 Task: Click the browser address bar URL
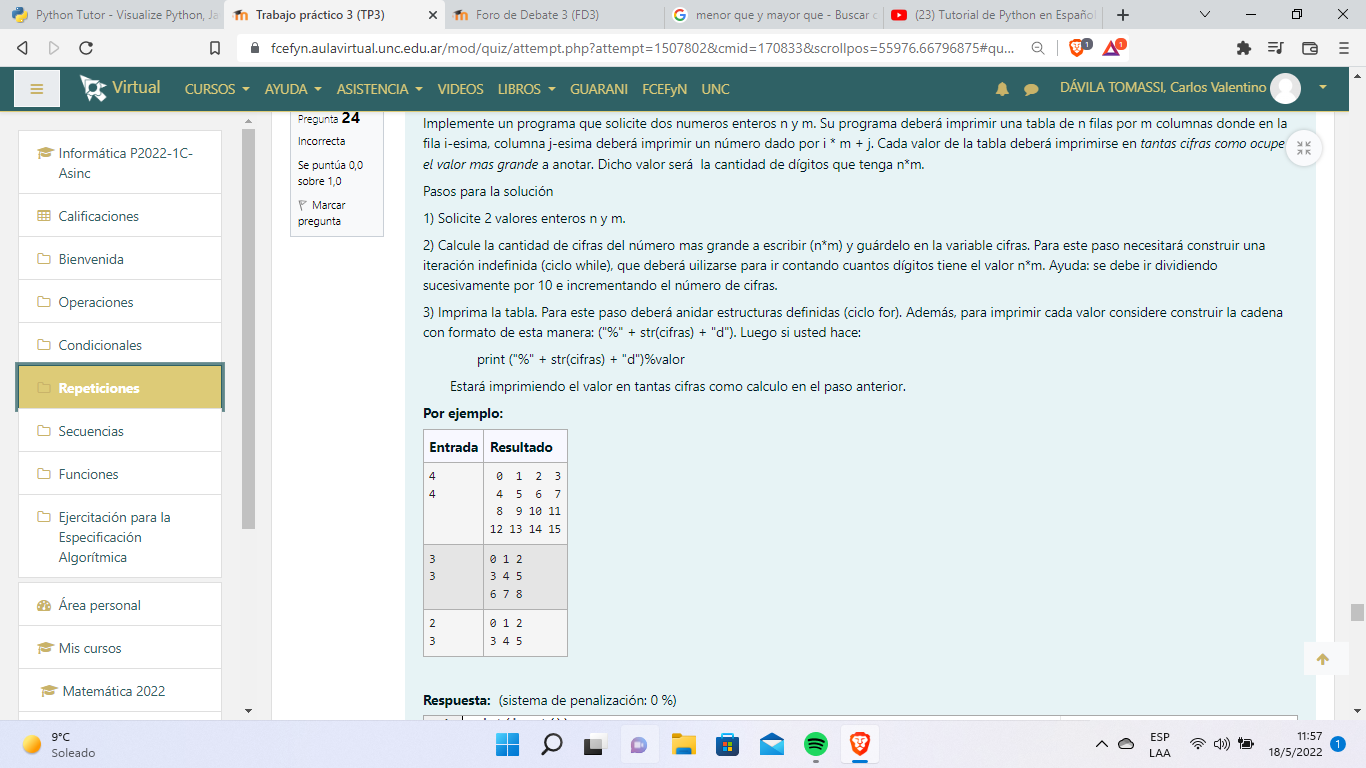(642, 48)
